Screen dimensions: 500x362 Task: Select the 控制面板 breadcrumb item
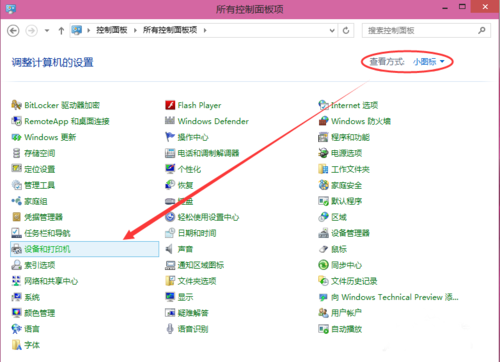(112, 30)
